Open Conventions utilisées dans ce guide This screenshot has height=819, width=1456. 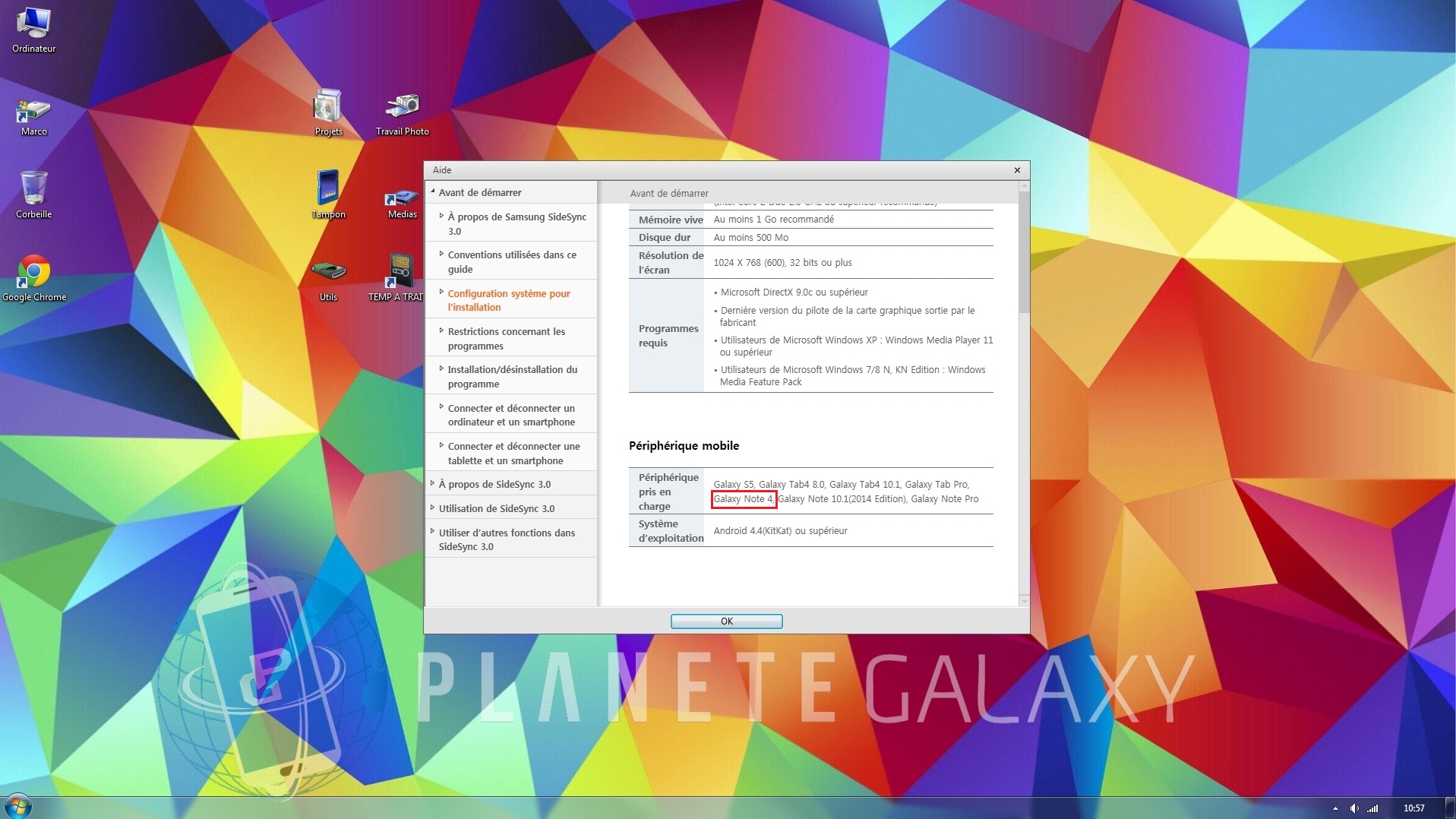511,261
